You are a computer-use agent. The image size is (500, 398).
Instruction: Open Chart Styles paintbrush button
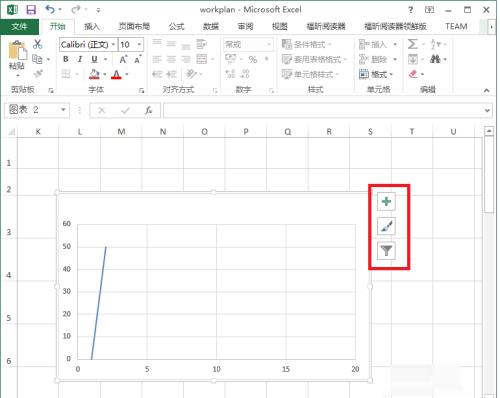386,226
